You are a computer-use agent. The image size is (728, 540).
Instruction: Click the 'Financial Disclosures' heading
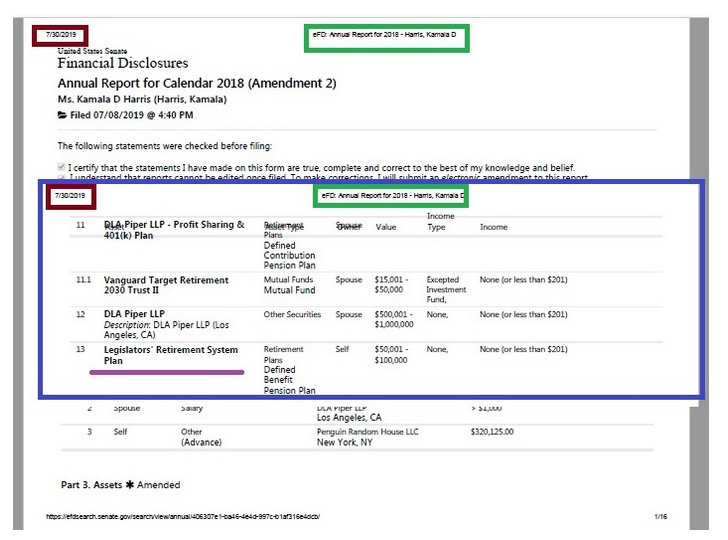pos(123,63)
